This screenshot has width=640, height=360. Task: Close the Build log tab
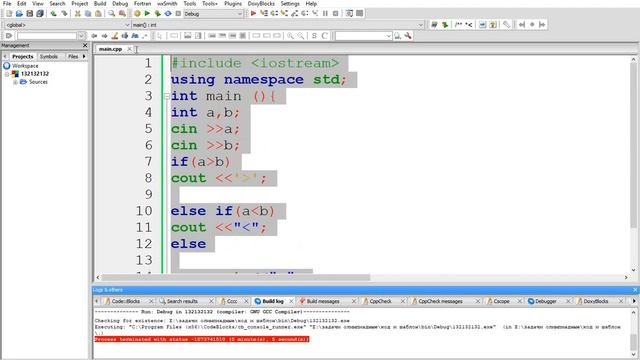pos(291,301)
